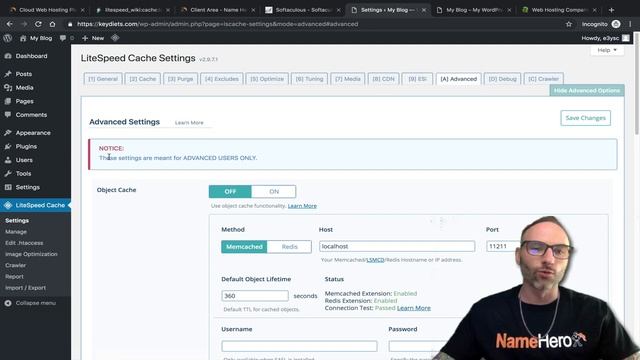This screenshot has height=360, width=640.
Task: Switch to the Excludes tab
Action: [x=222, y=79]
